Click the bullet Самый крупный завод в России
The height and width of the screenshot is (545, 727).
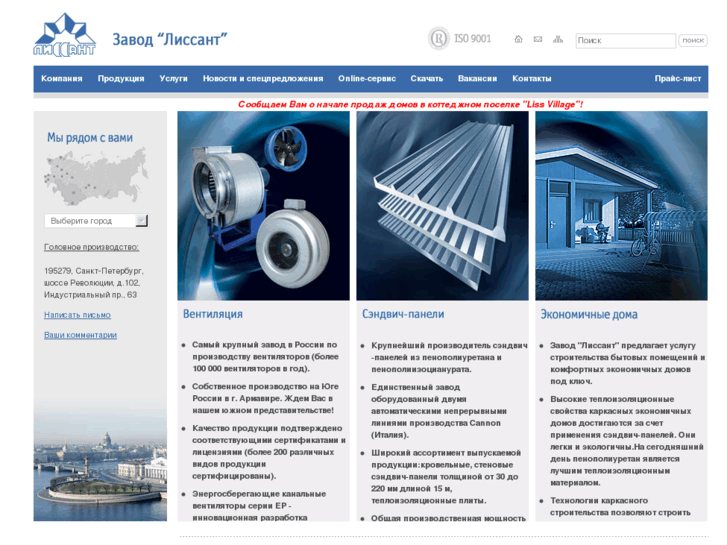click(x=265, y=357)
